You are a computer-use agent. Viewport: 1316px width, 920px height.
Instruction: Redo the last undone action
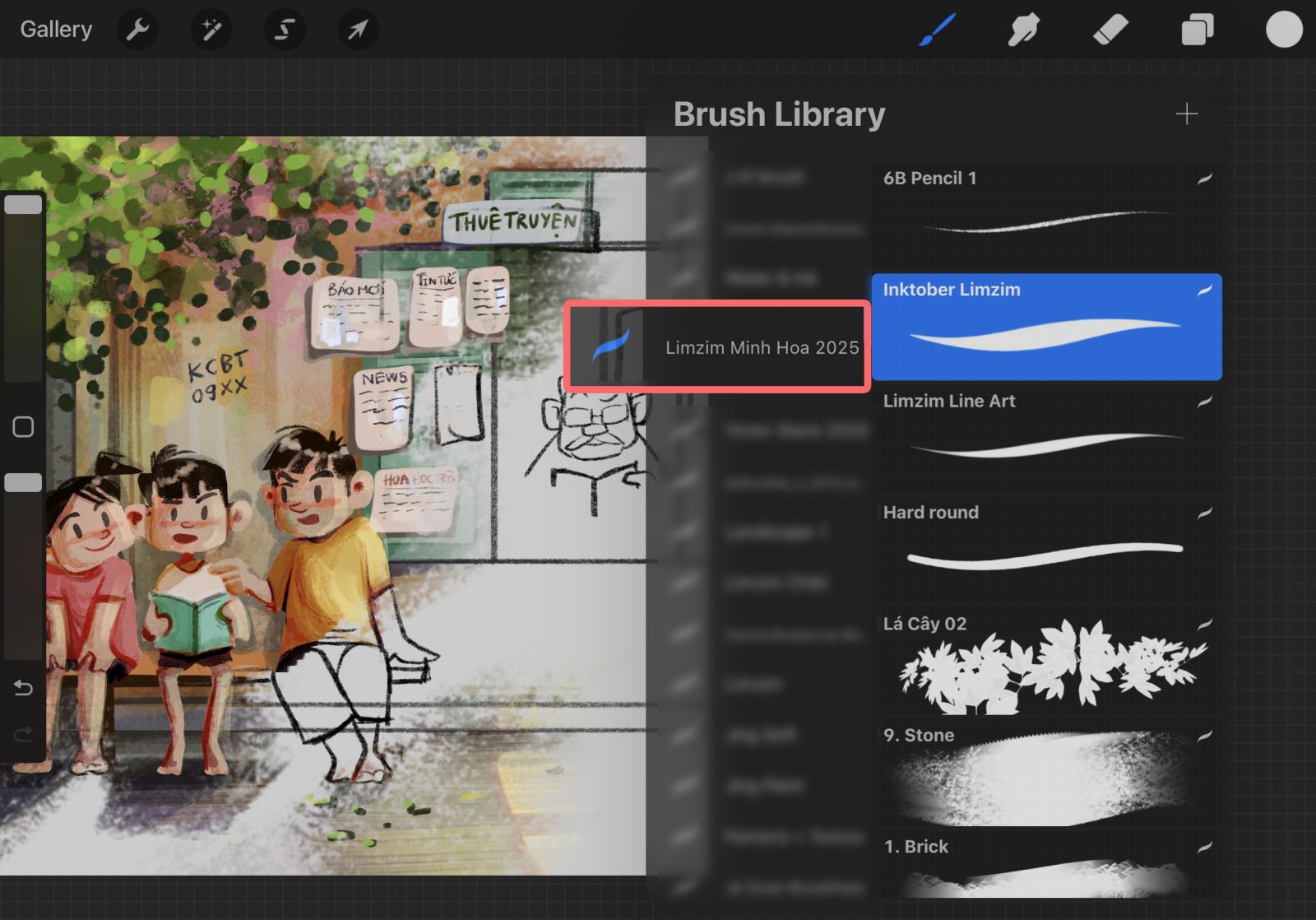[x=23, y=732]
